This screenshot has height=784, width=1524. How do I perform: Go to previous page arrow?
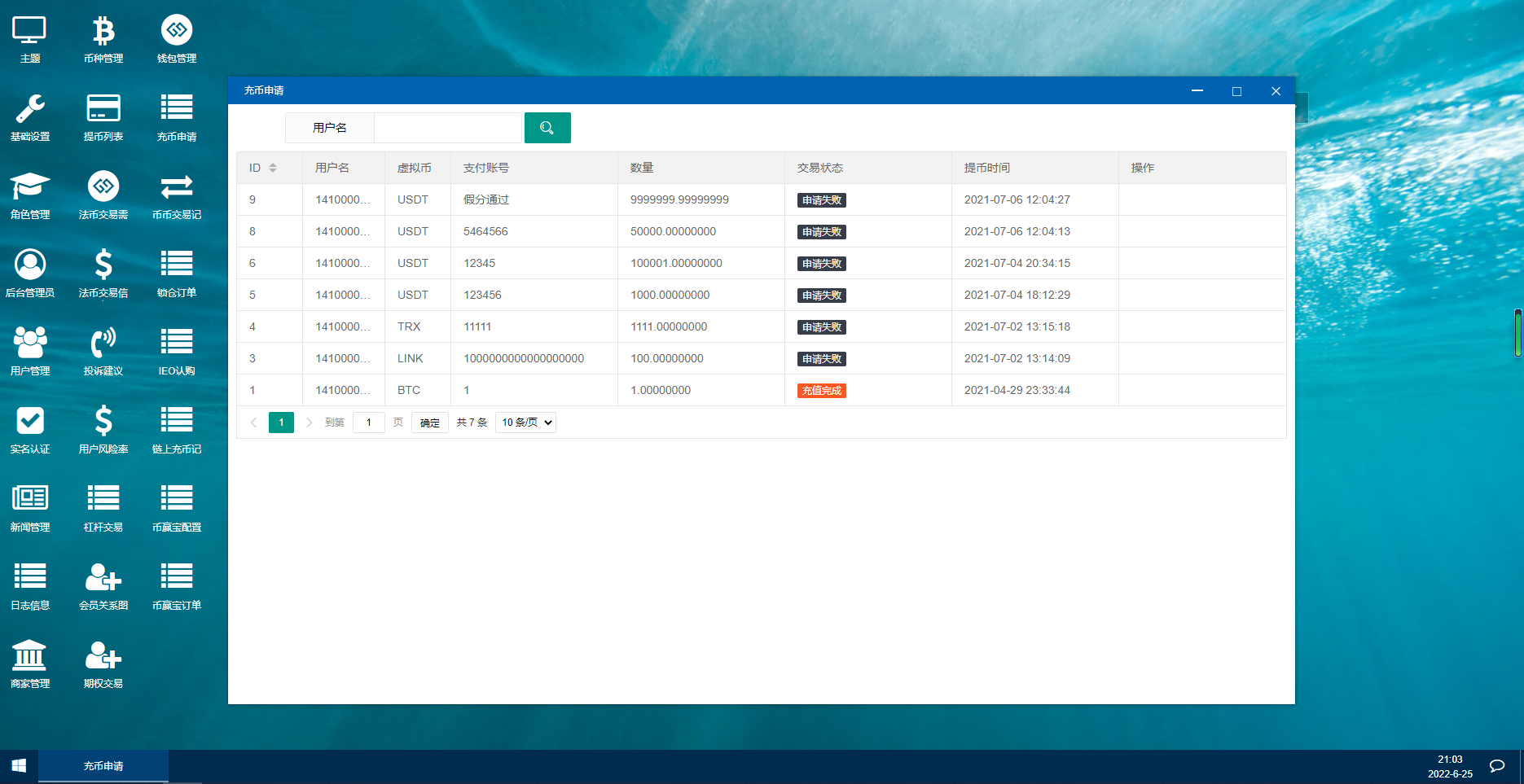tap(253, 423)
